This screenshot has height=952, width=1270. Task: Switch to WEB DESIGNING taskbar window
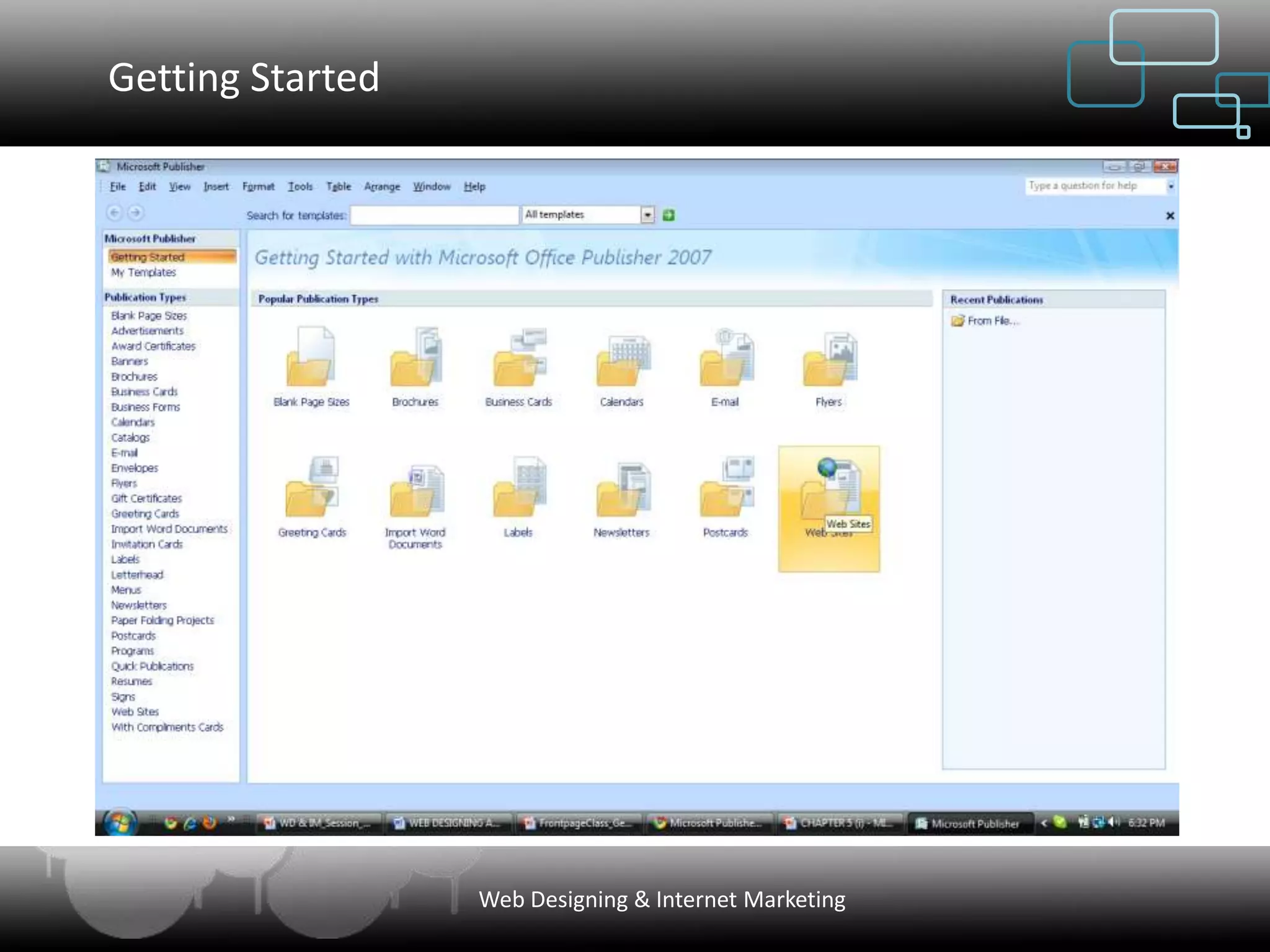click(449, 823)
